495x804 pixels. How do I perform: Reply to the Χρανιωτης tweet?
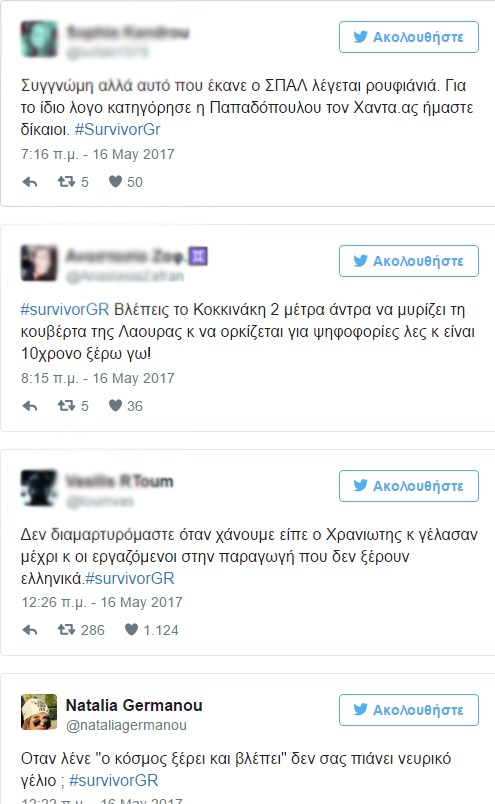[30, 630]
